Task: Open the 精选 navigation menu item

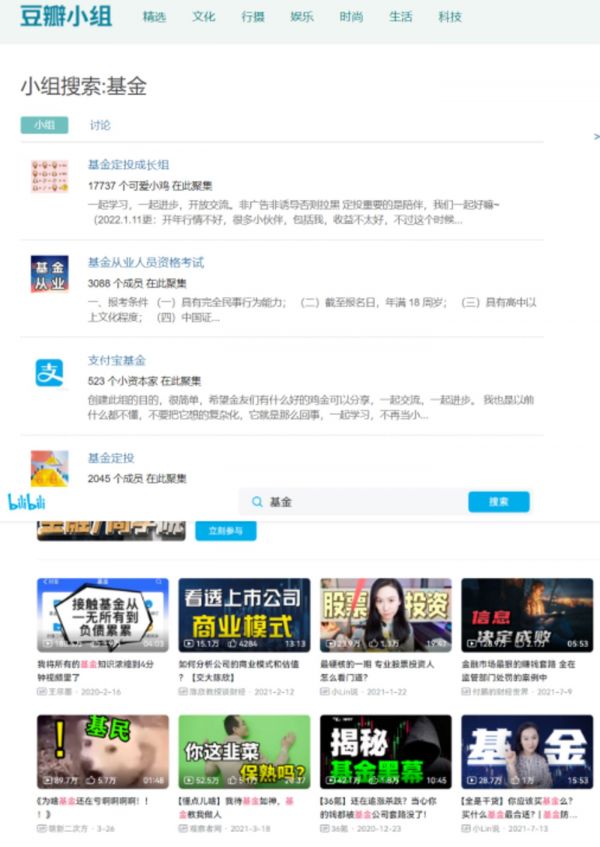Action: pyautogui.click(x=154, y=17)
